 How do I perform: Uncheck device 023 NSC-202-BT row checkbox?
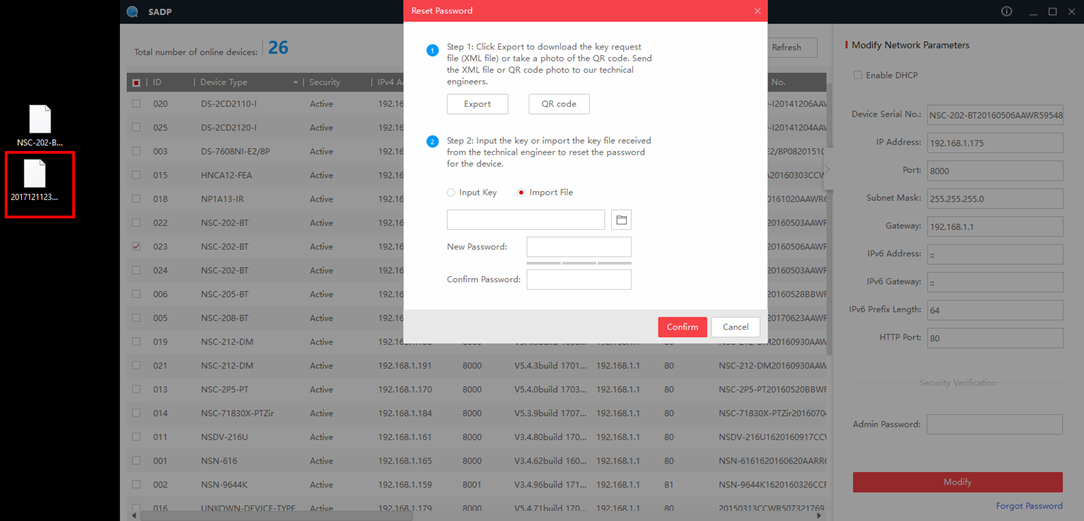click(x=136, y=246)
